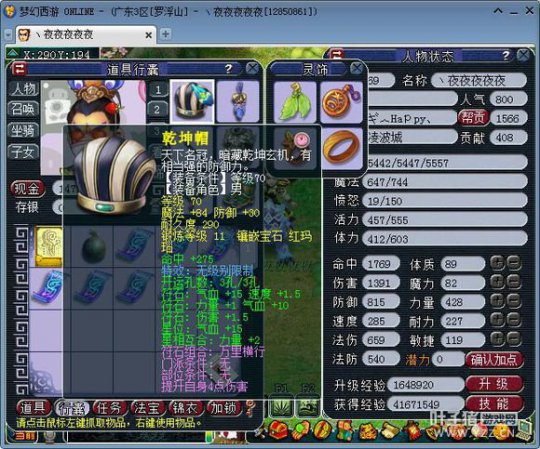Switch to the 人物 side tab

23,89
